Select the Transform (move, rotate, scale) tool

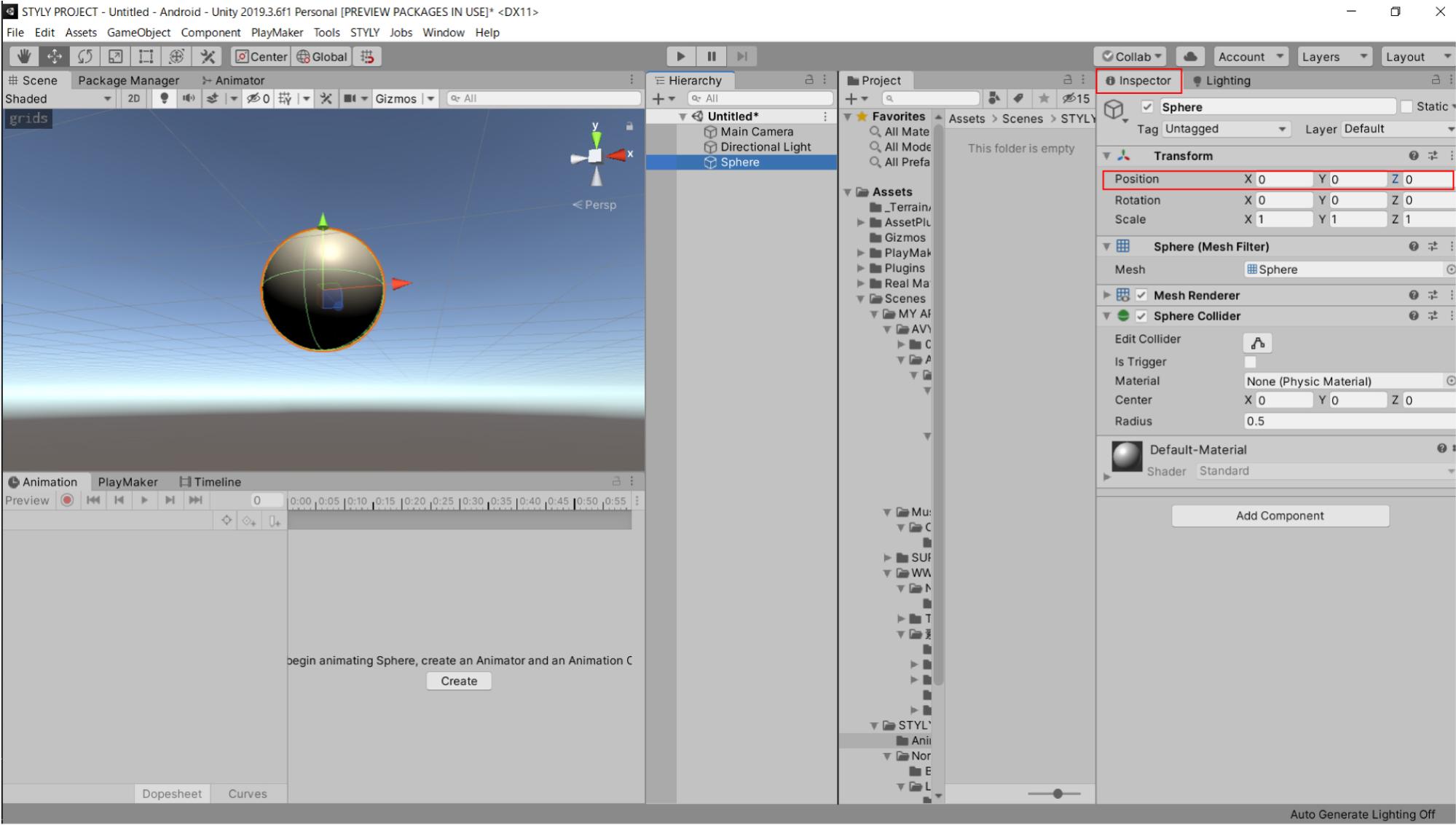[x=176, y=56]
